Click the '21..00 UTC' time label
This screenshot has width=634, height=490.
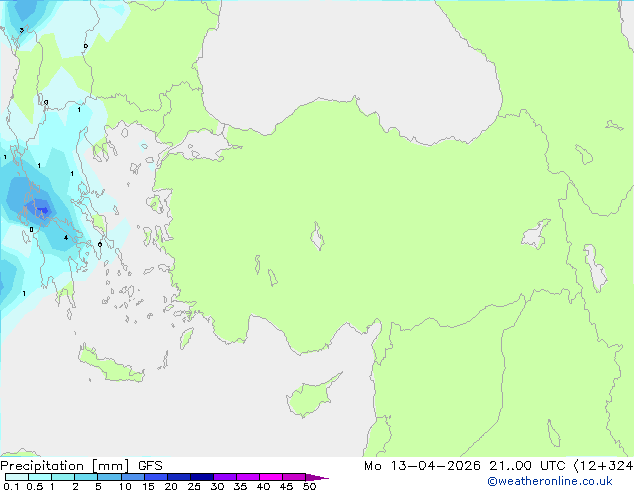tap(527, 466)
